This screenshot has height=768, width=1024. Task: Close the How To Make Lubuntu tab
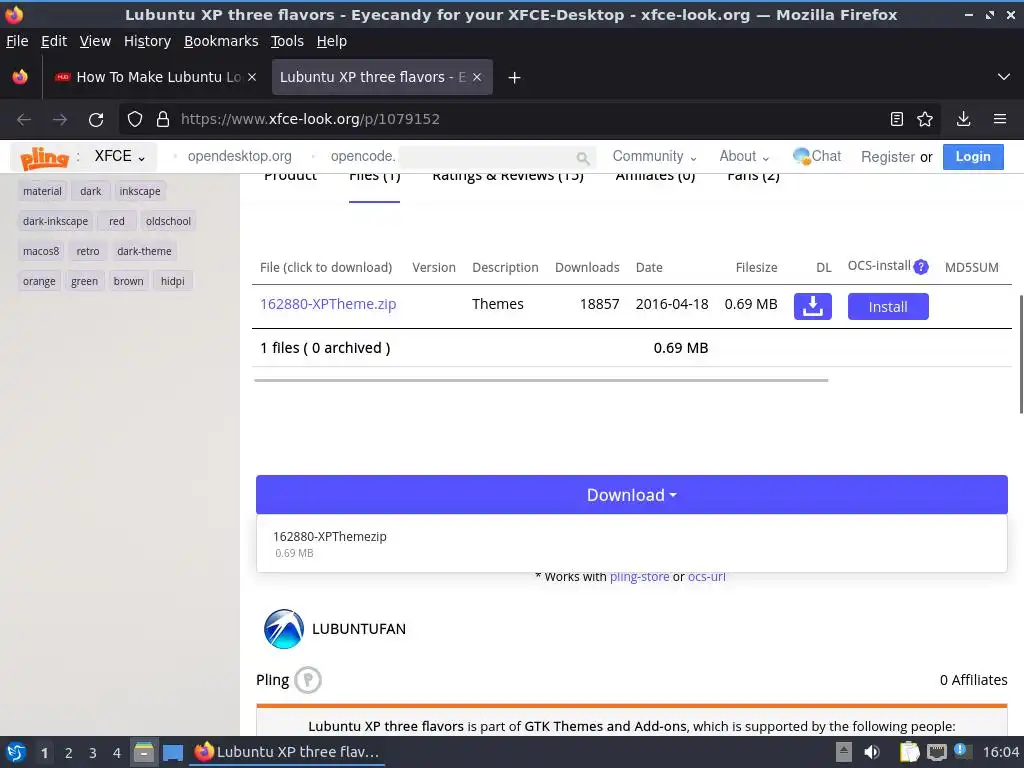(252, 77)
